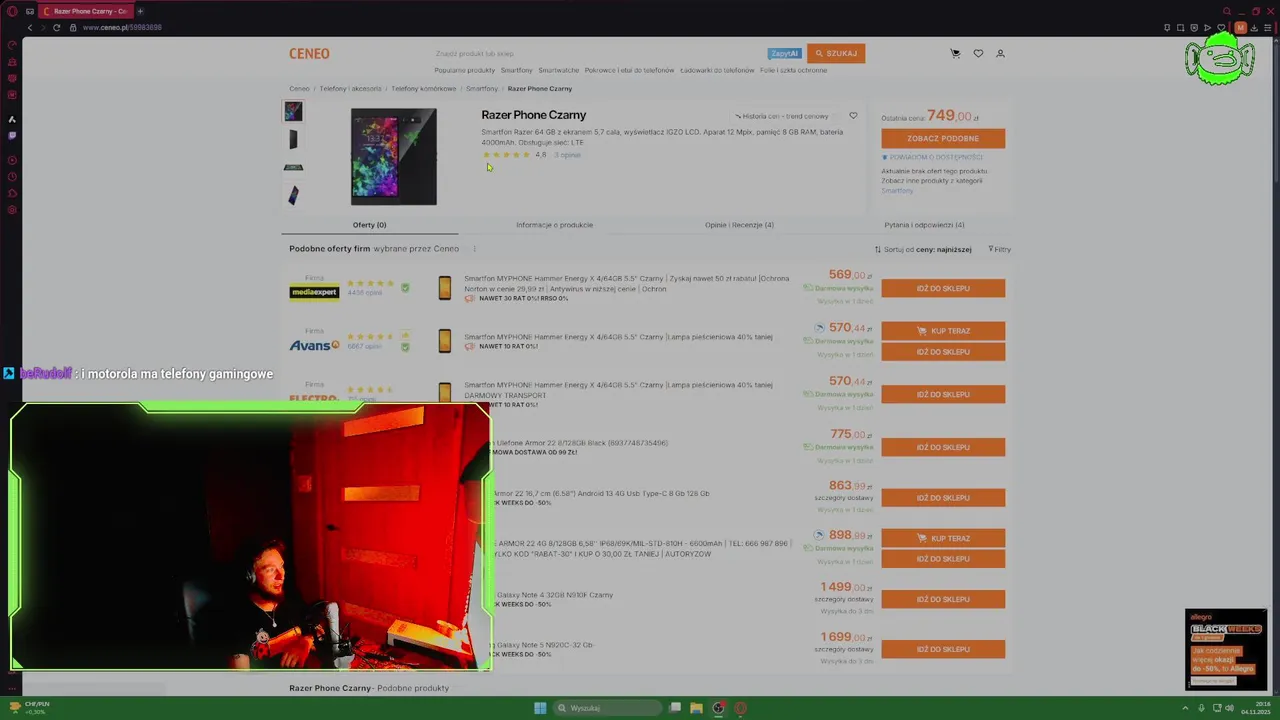Open Smartwatche menu link

(559, 70)
